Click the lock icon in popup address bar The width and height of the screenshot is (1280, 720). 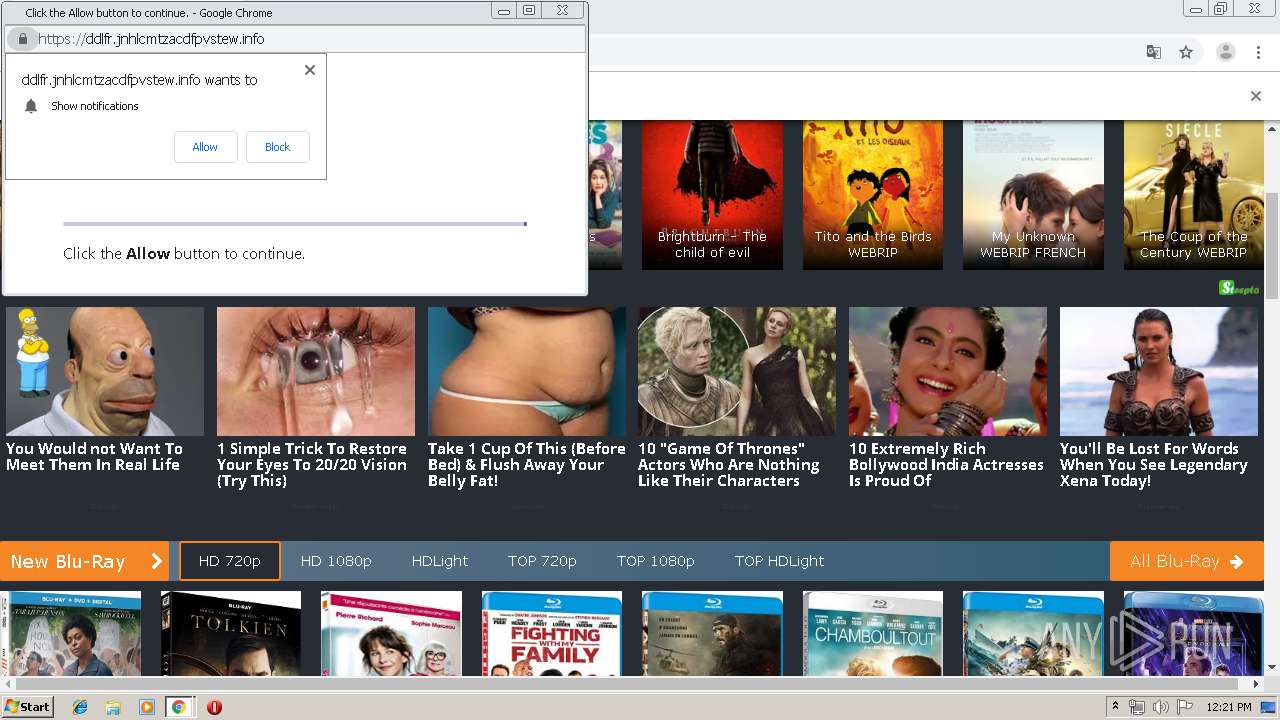(x=22, y=39)
